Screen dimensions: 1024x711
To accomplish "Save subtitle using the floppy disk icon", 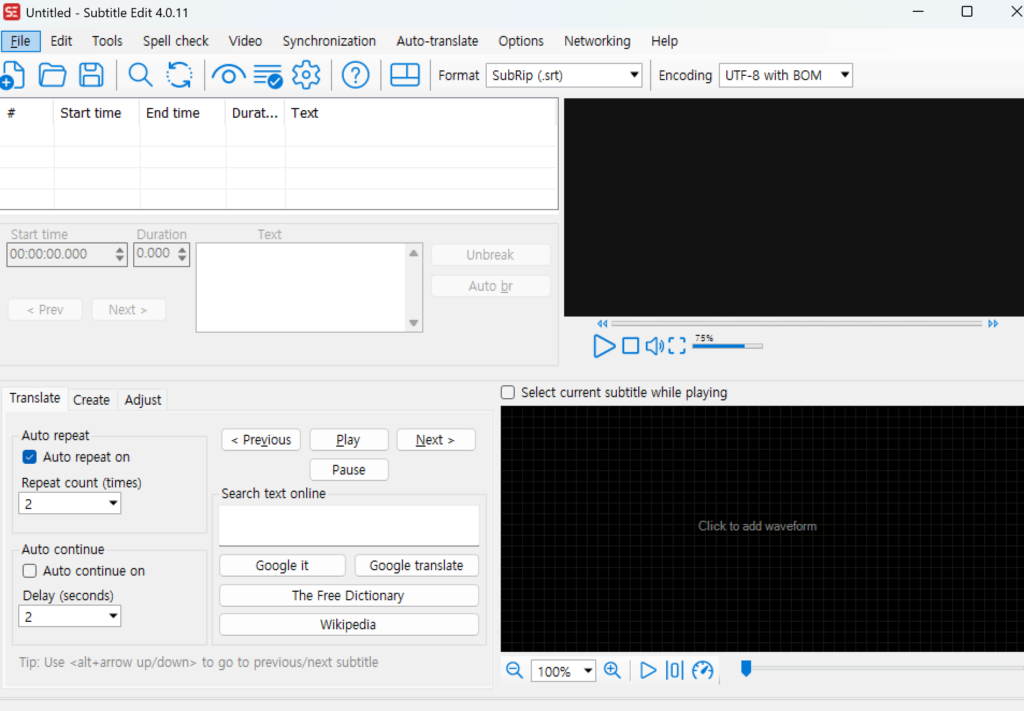I will click(x=91, y=75).
